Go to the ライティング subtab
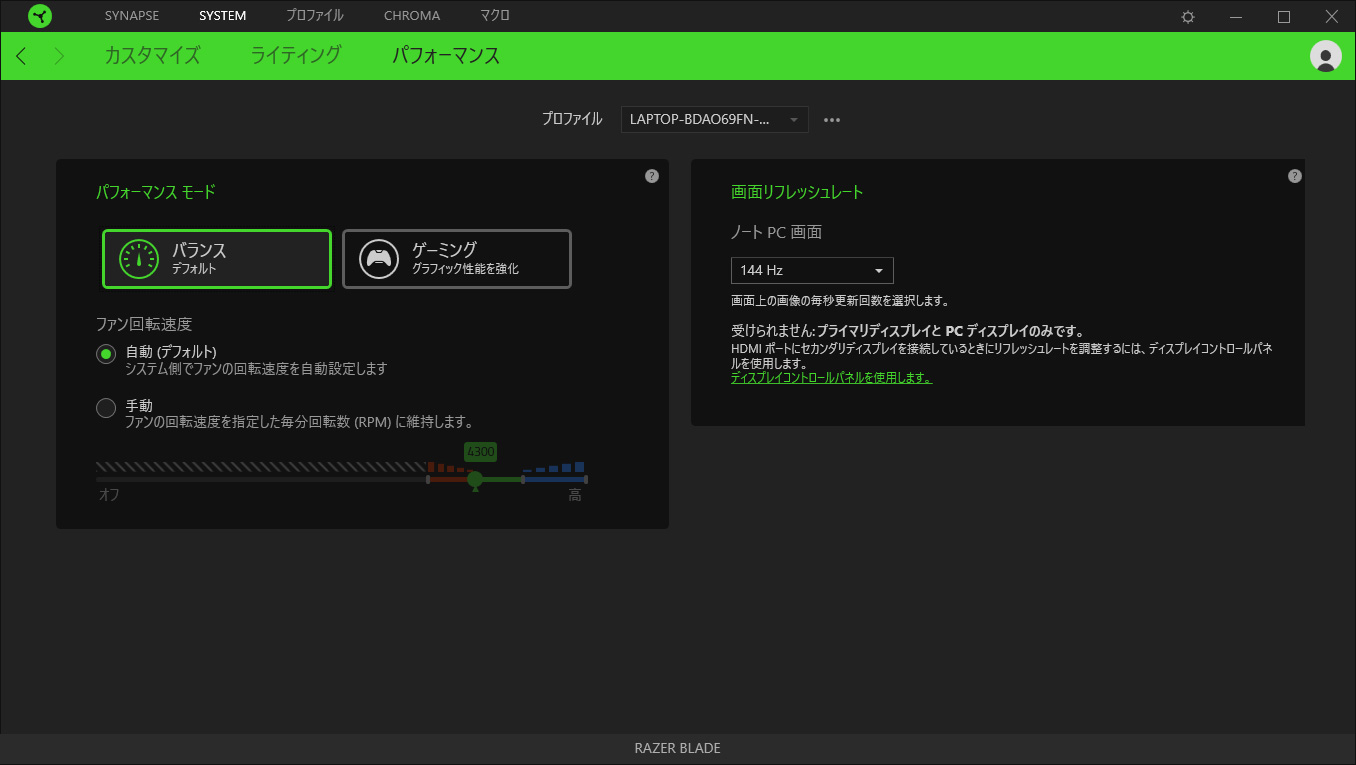 pos(296,56)
